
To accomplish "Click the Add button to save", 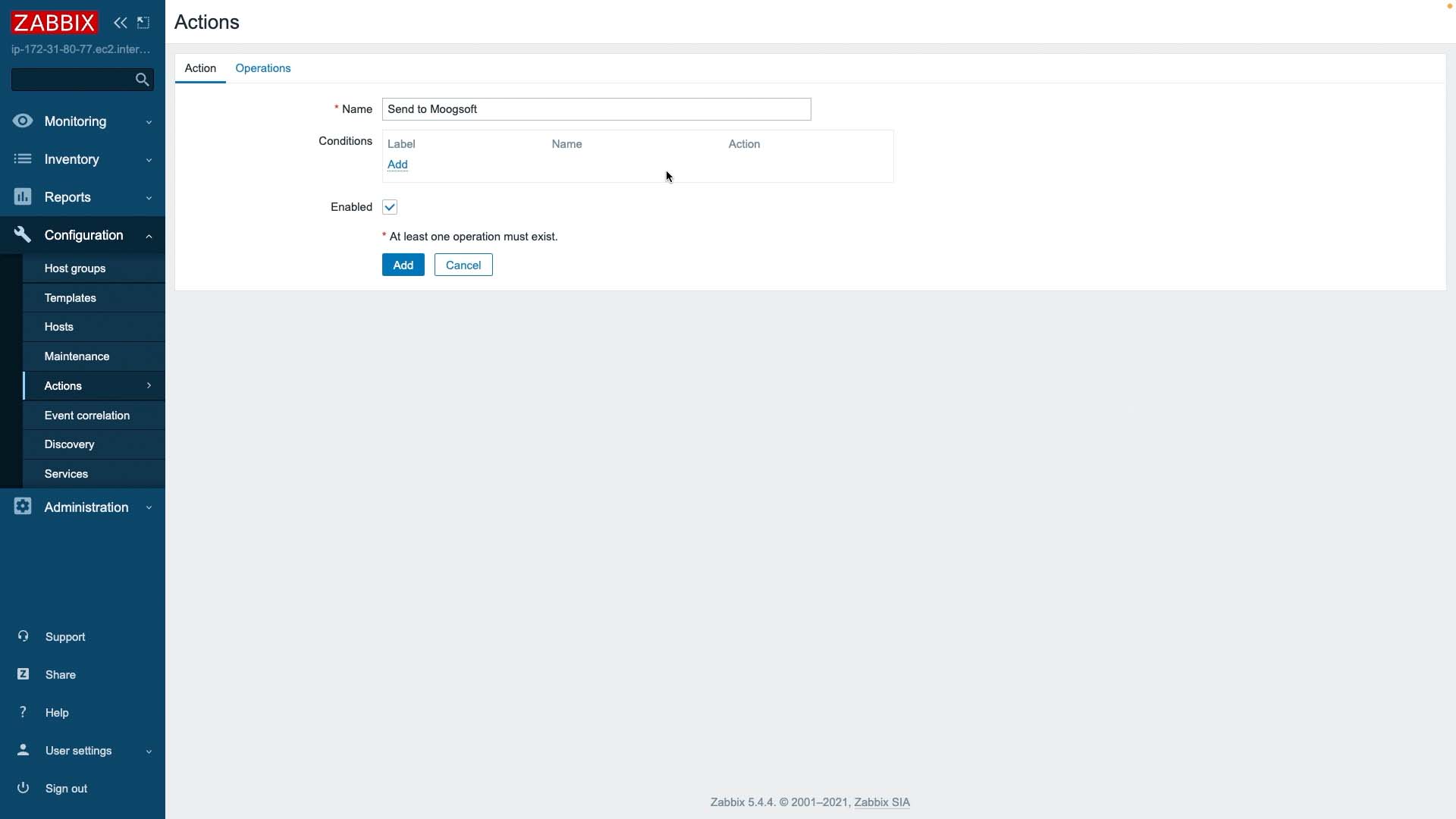I will click(x=403, y=265).
